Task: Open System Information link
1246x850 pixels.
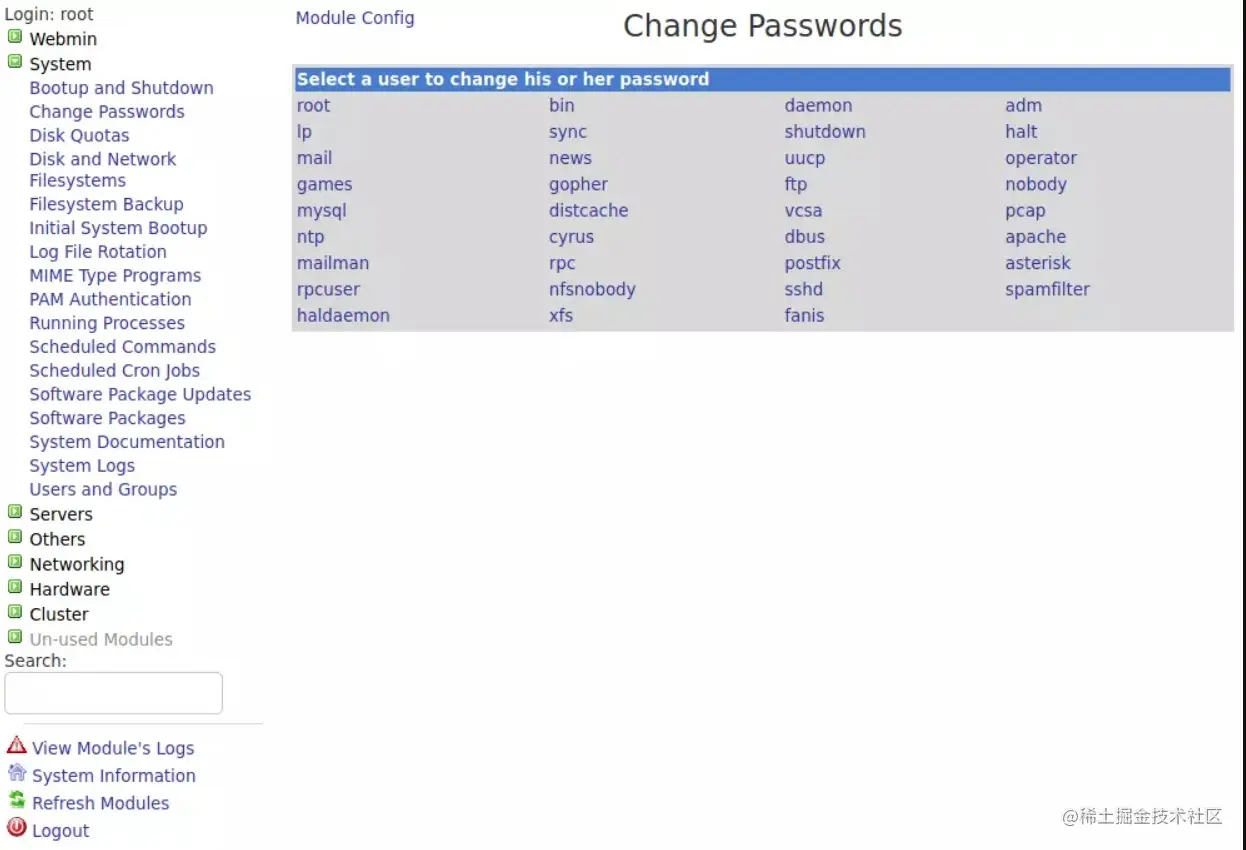Action: (114, 775)
